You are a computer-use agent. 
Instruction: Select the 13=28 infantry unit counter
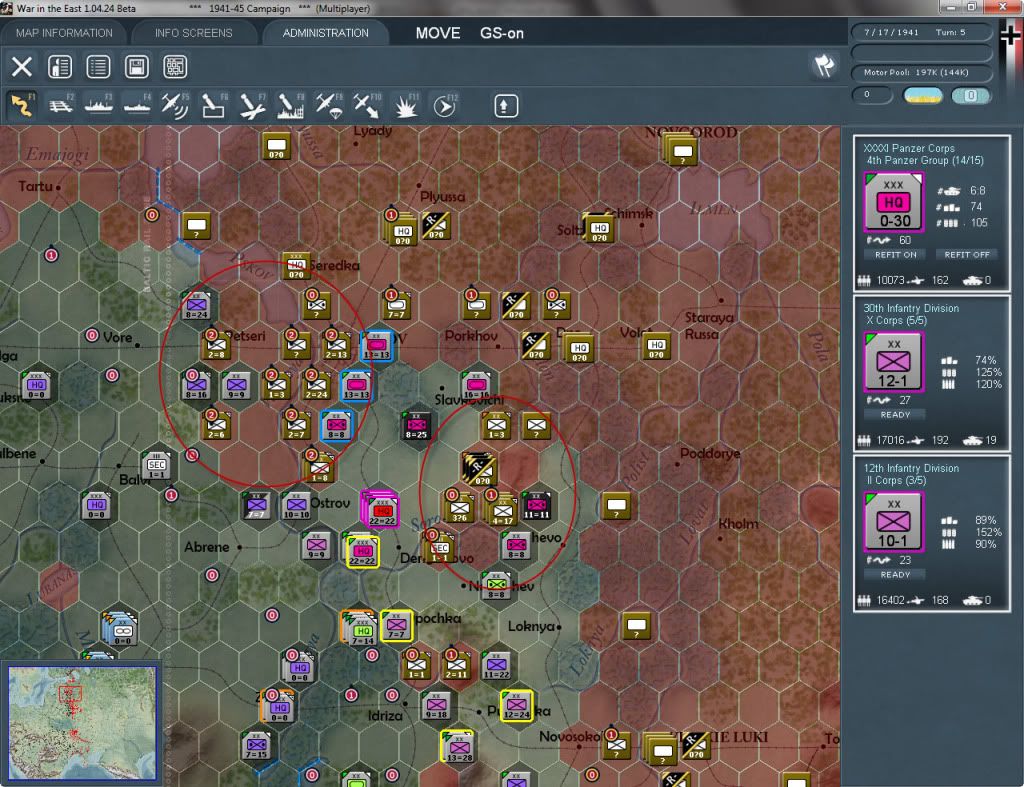[458, 748]
